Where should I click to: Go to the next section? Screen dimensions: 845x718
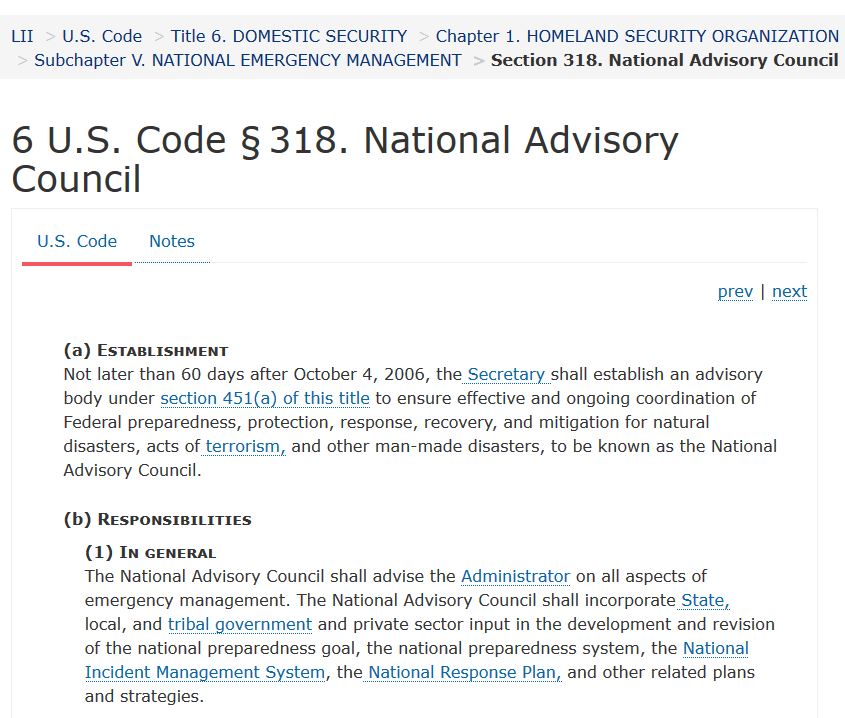tap(789, 291)
